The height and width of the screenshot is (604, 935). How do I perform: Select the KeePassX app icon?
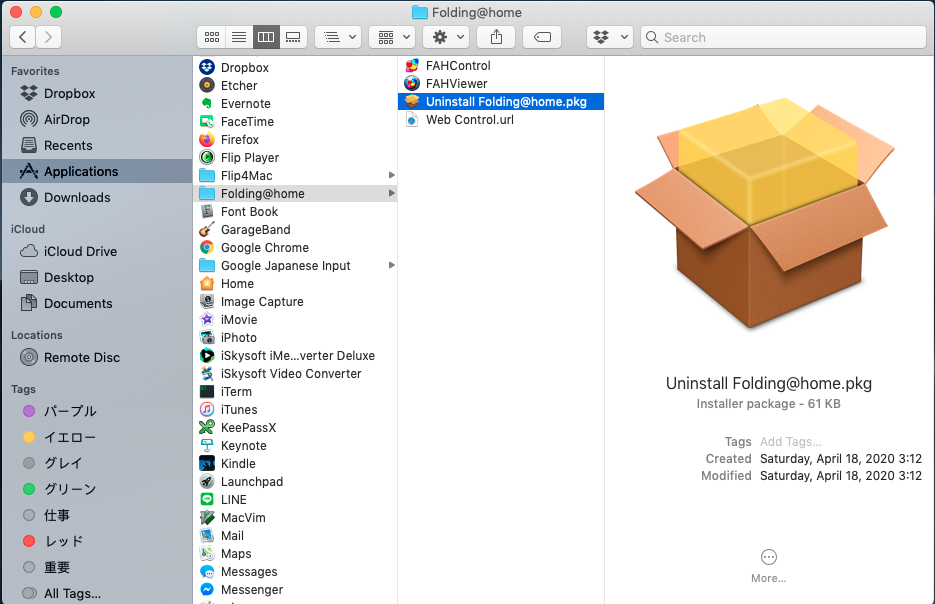pos(207,428)
